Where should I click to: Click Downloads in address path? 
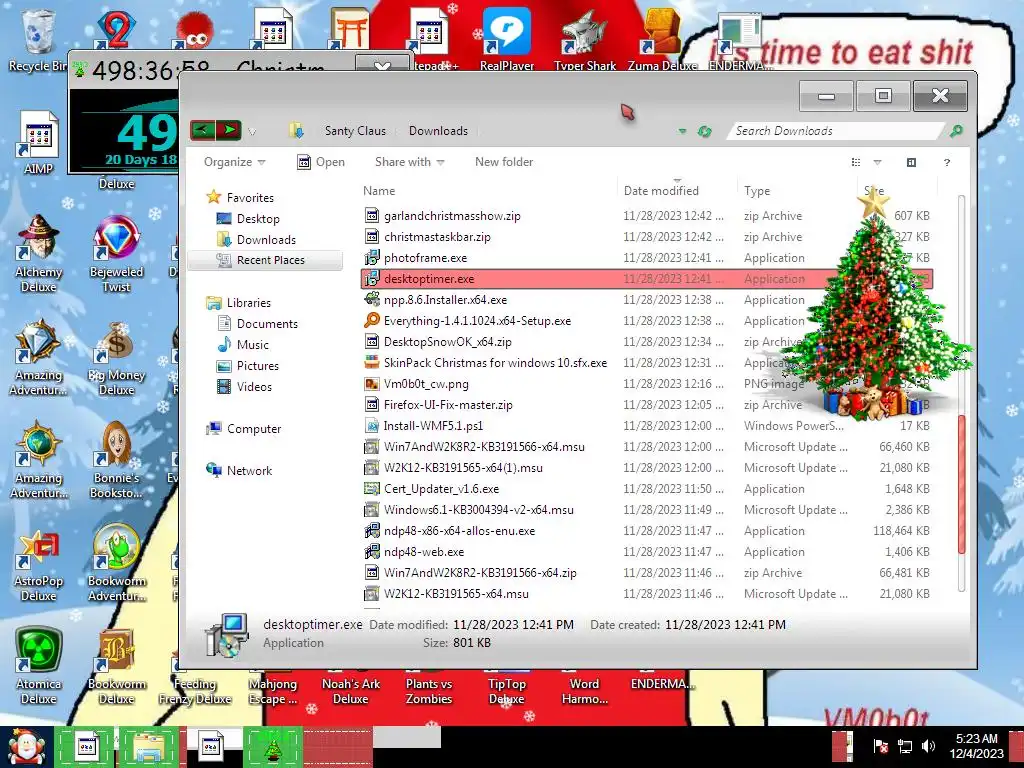point(438,131)
